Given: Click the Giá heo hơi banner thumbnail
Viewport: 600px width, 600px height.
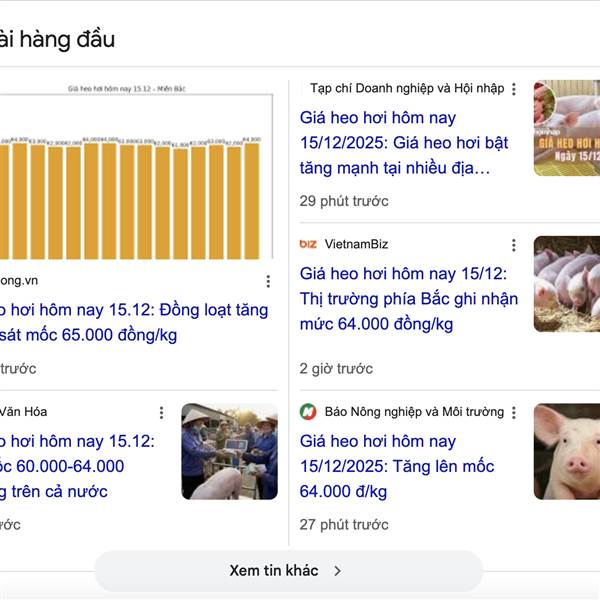Looking at the screenshot, I should click(x=567, y=128).
